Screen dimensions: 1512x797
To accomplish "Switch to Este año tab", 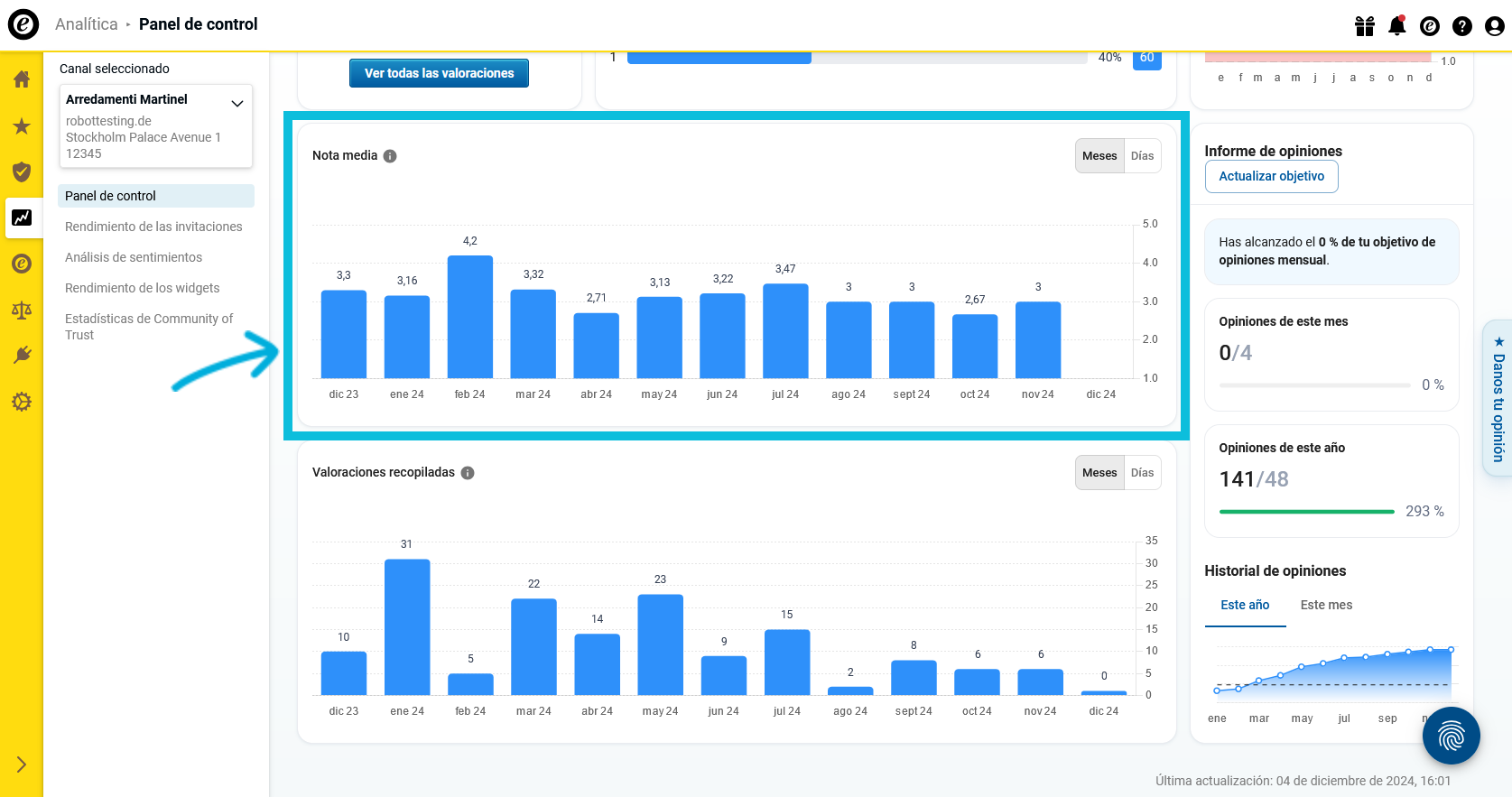I will 1245,606.
